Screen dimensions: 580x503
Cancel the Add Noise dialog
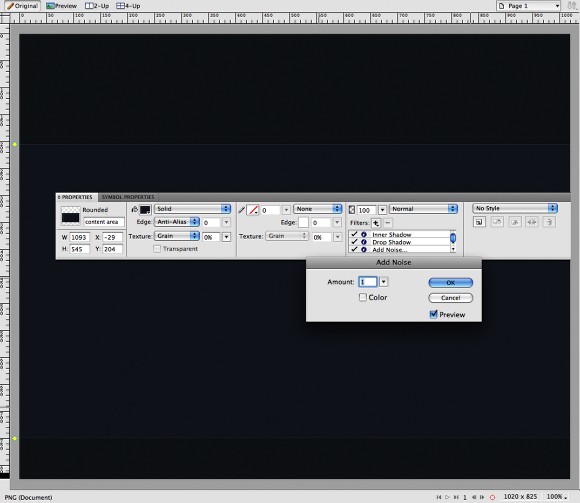(x=451, y=298)
